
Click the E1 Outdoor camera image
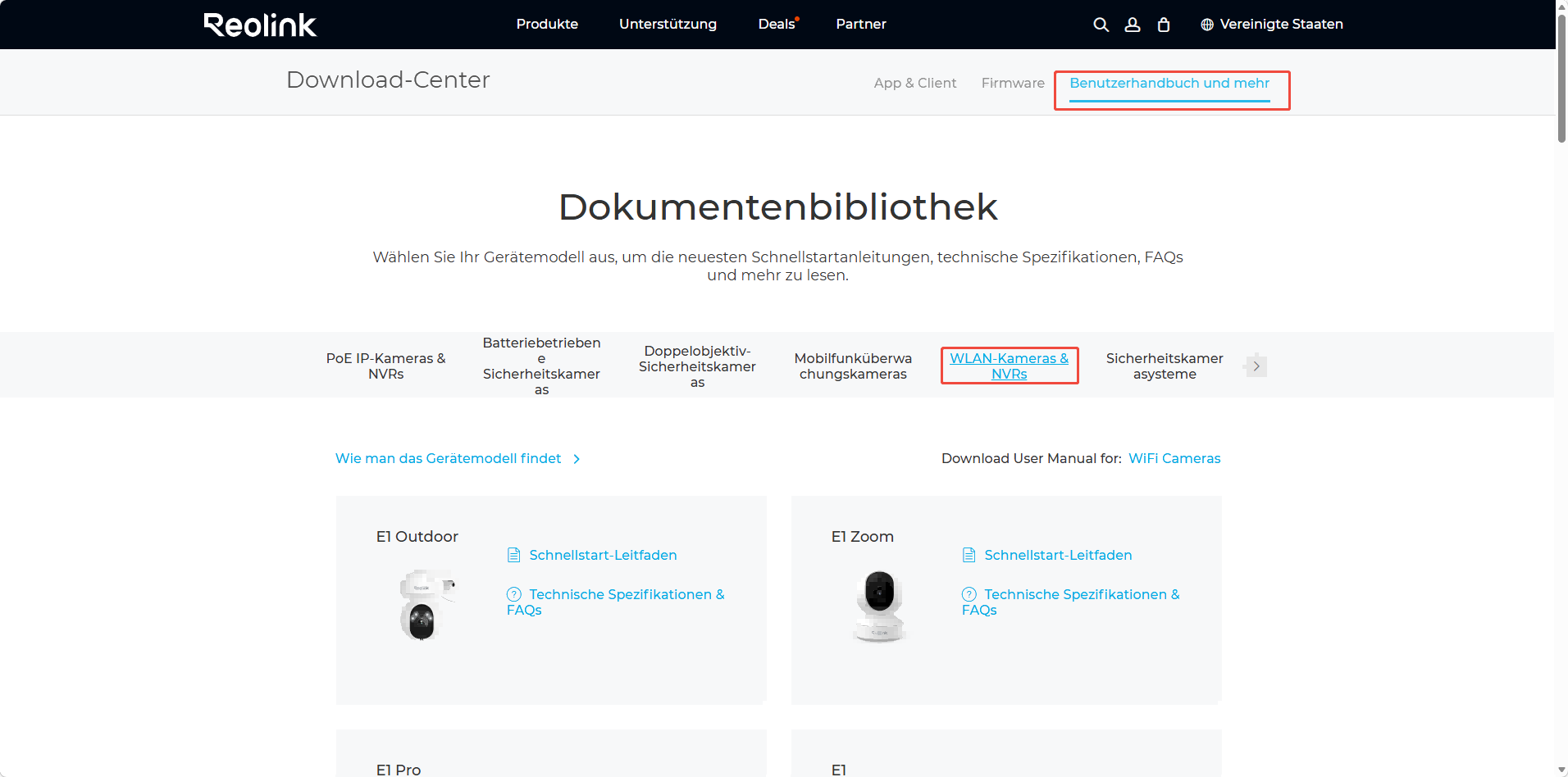[426, 605]
